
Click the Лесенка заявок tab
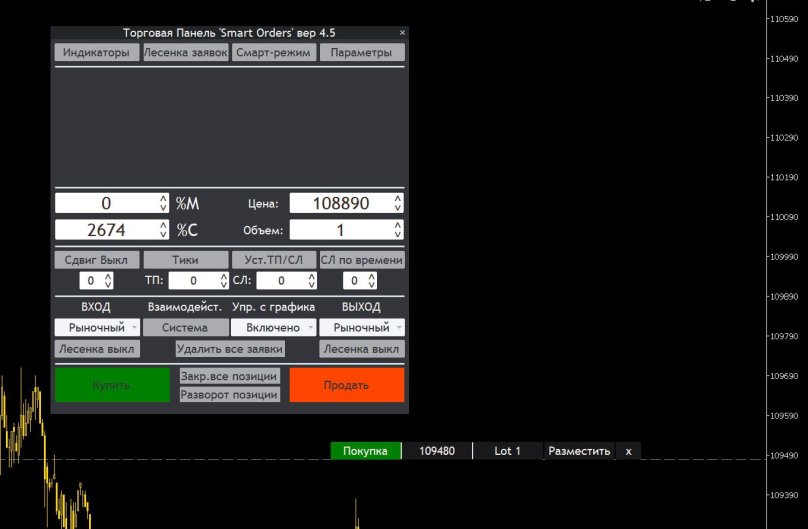[185, 53]
